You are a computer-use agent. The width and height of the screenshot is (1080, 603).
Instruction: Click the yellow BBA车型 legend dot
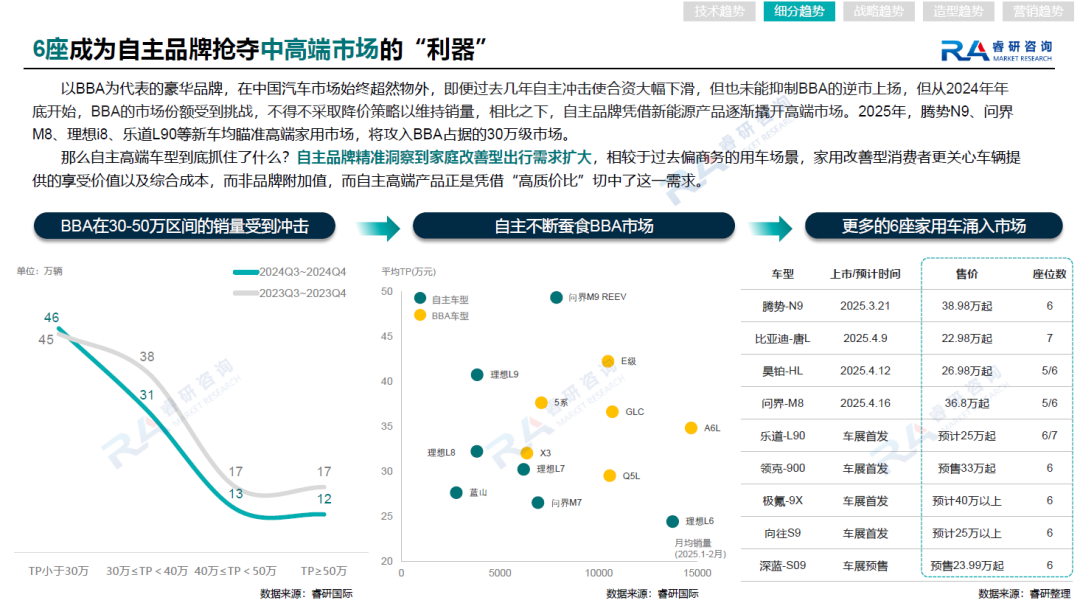[420, 315]
